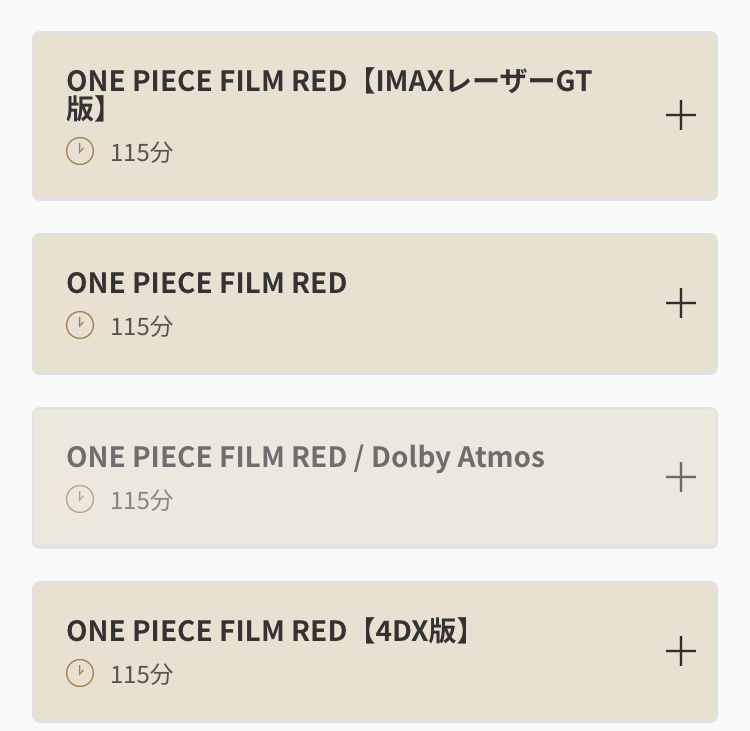
Task: Click the clock icon in Dolby Atmos card
Action: [x=80, y=499]
